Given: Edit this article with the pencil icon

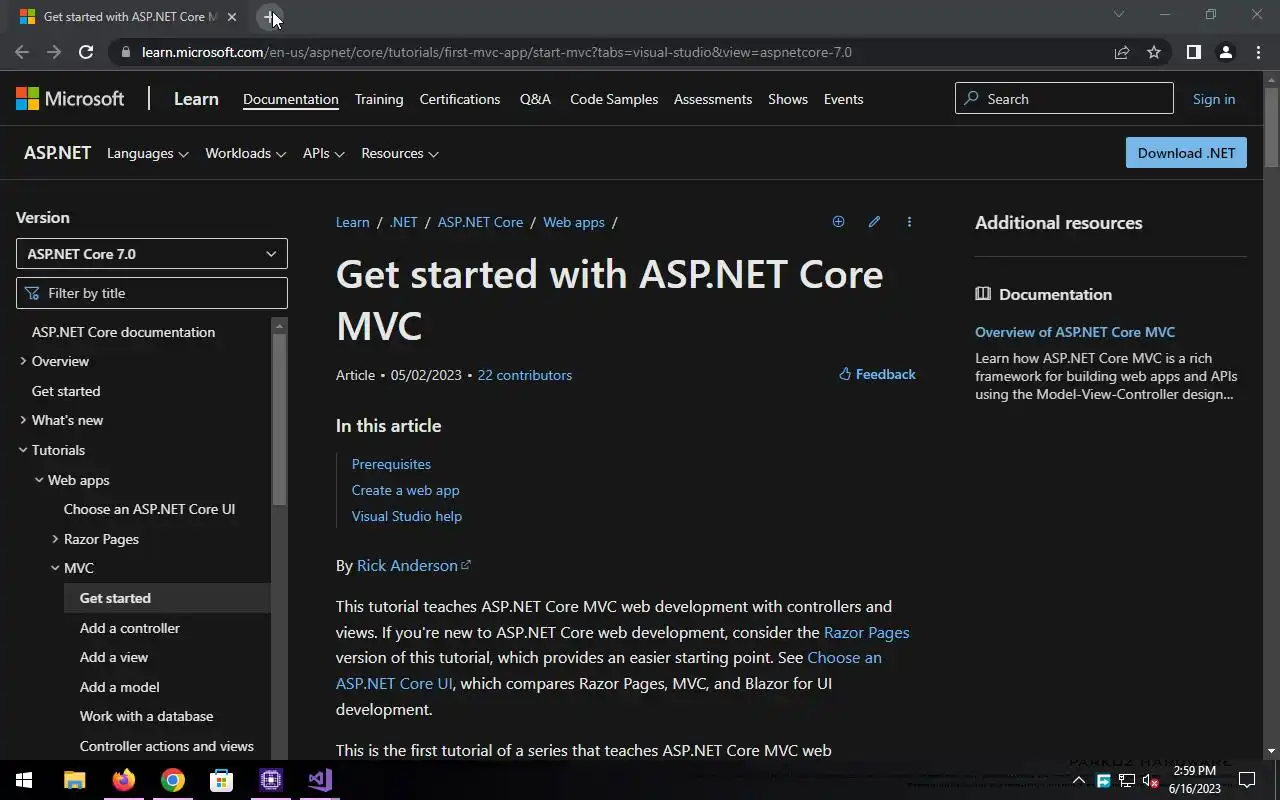Looking at the screenshot, I should pos(874,222).
